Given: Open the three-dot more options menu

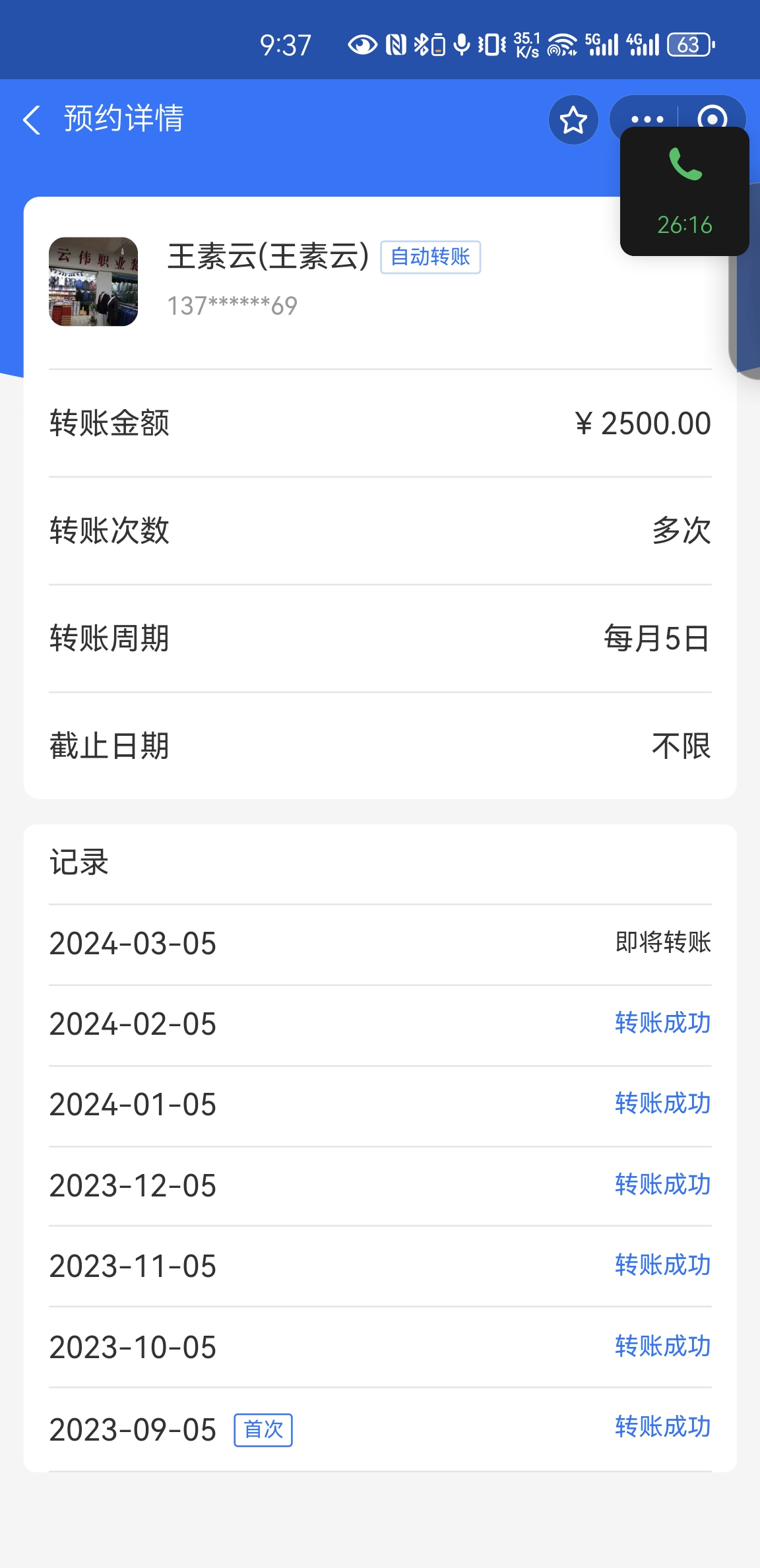Looking at the screenshot, I should tap(647, 119).
